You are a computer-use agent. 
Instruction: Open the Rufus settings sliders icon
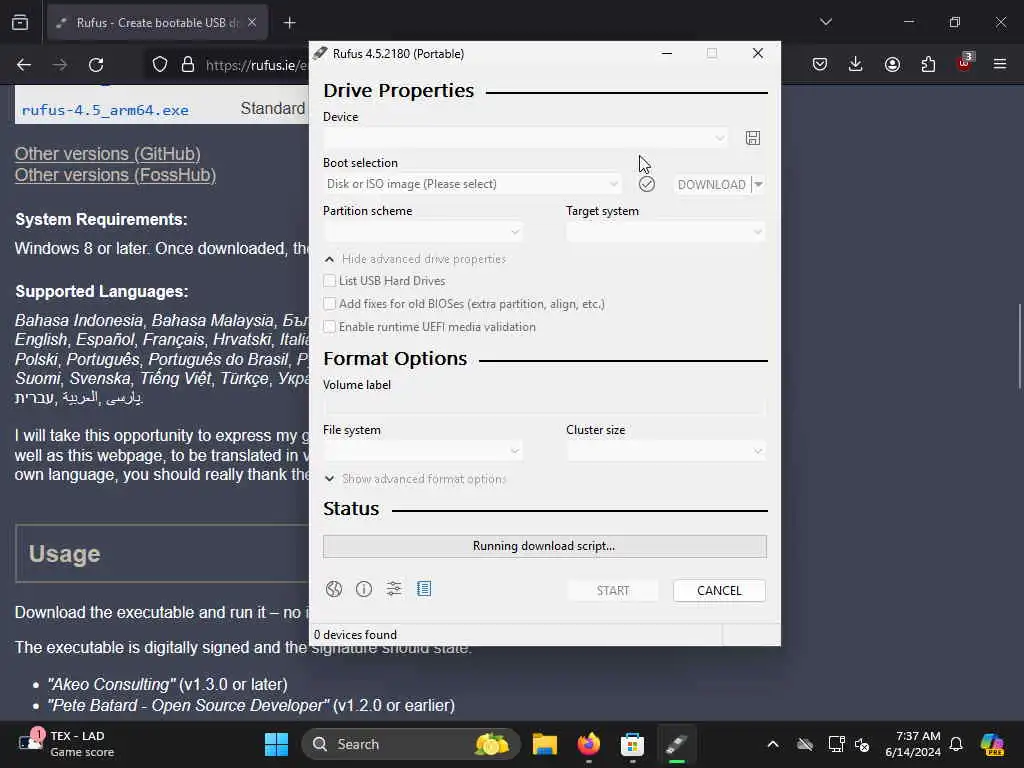pos(394,589)
